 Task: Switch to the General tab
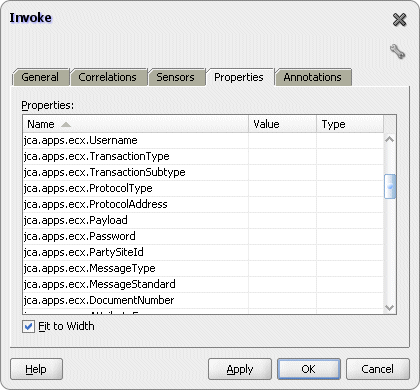tap(41, 77)
